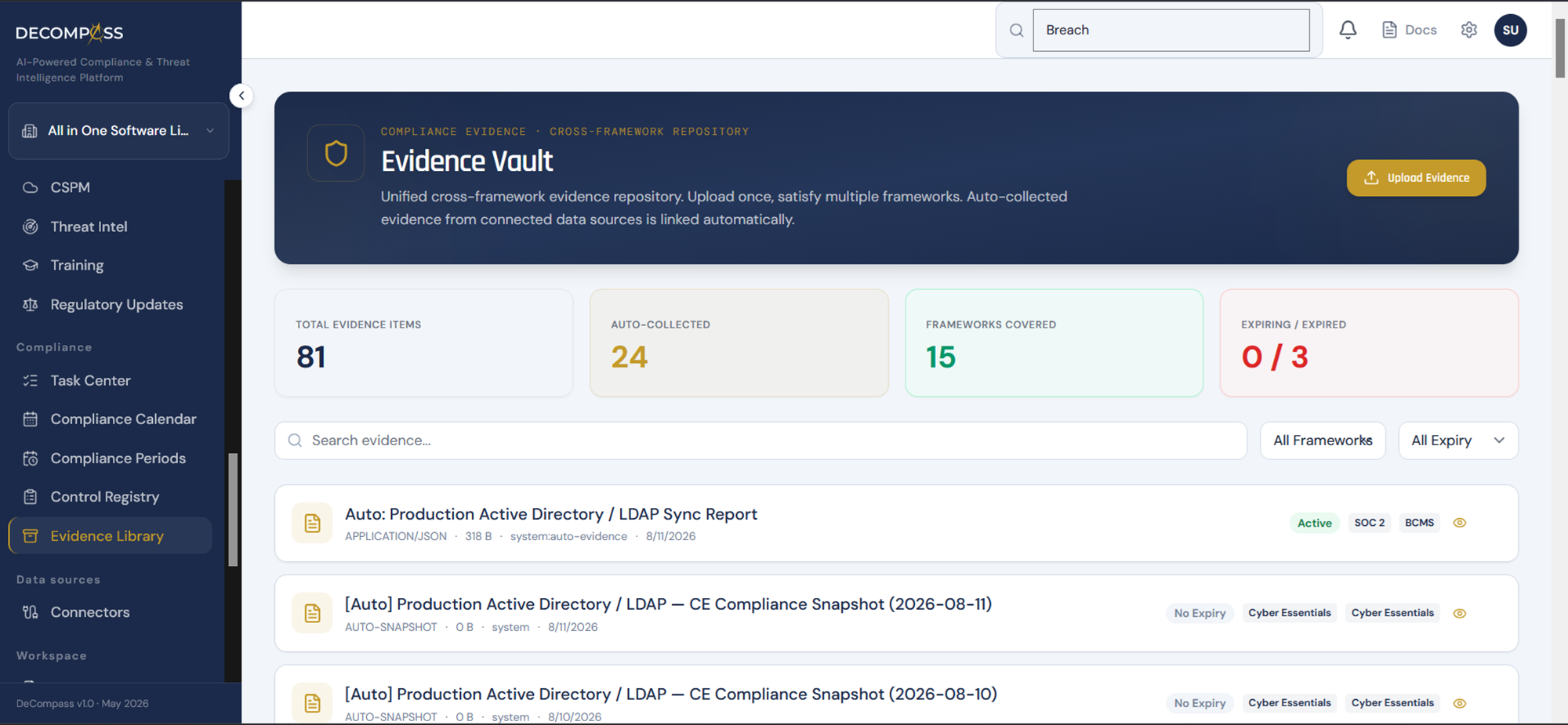The image size is (1568, 725).
Task: Click the CSPM cloud icon
Action: [x=31, y=187]
